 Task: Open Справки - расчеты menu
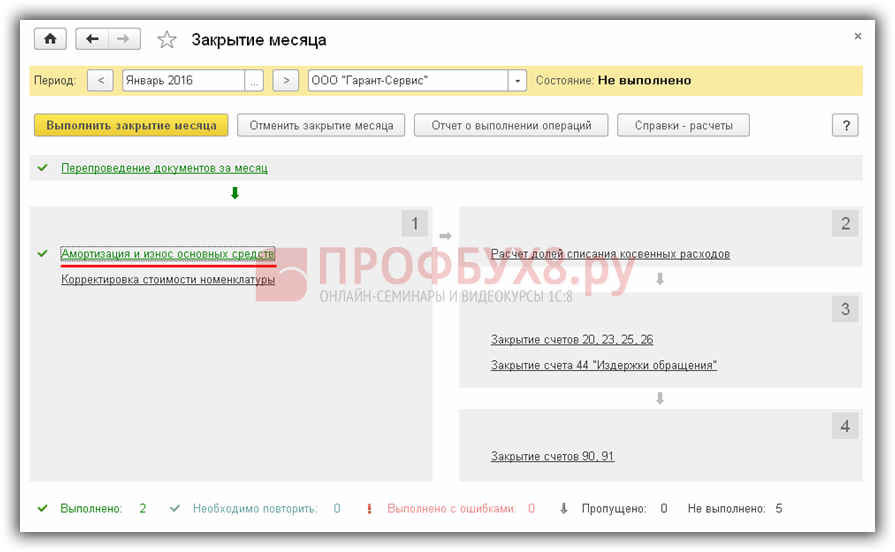coord(683,126)
